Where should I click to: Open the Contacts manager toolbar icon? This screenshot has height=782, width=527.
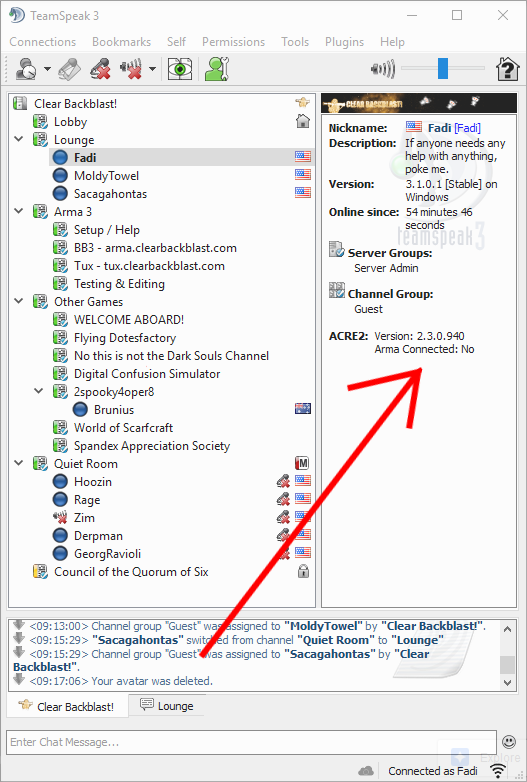(x=217, y=69)
